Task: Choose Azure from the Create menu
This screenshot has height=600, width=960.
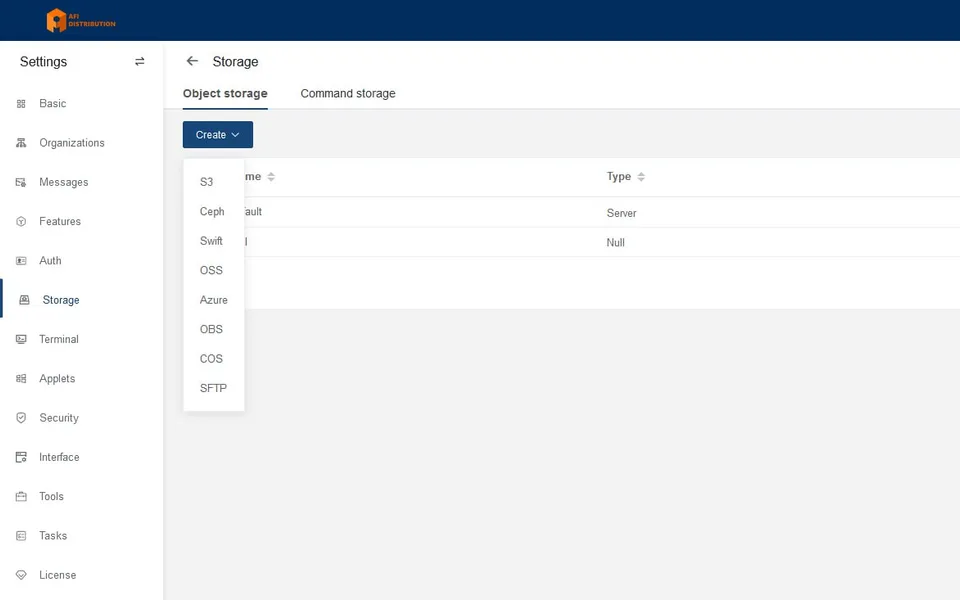Action: [214, 300]
